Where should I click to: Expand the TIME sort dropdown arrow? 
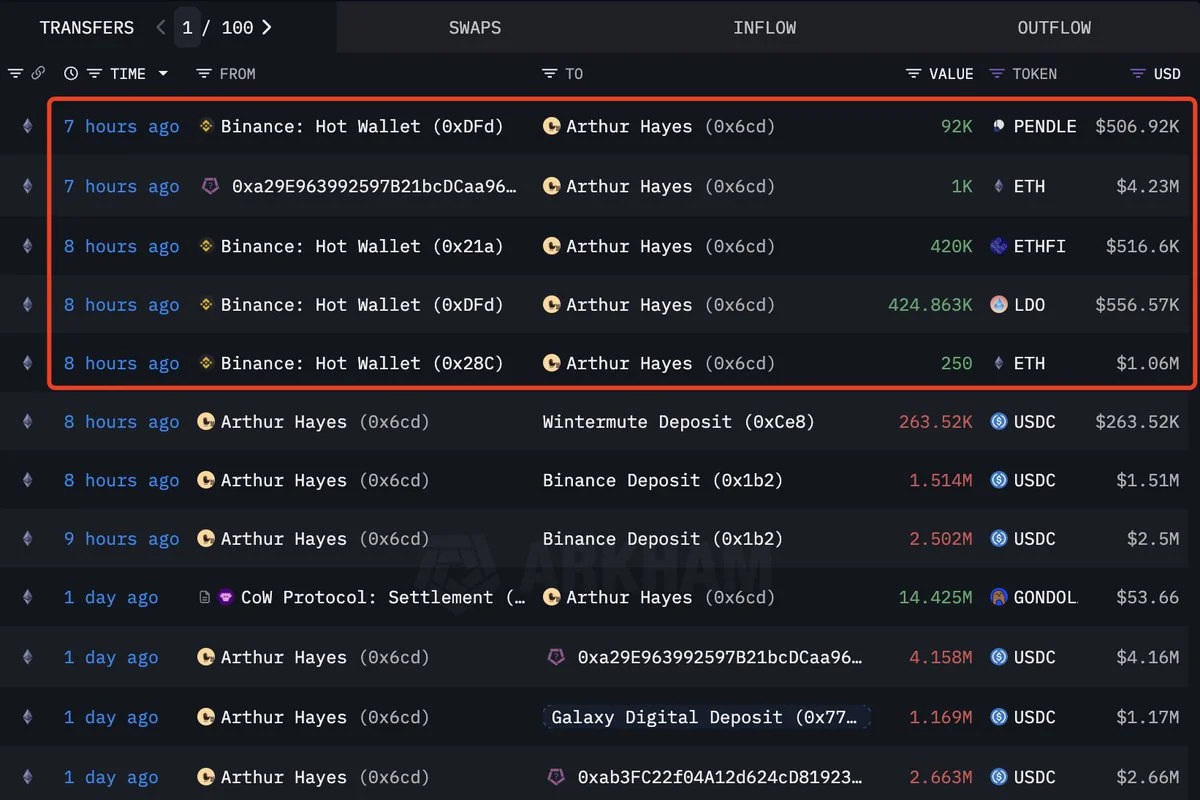click(163, 74)
